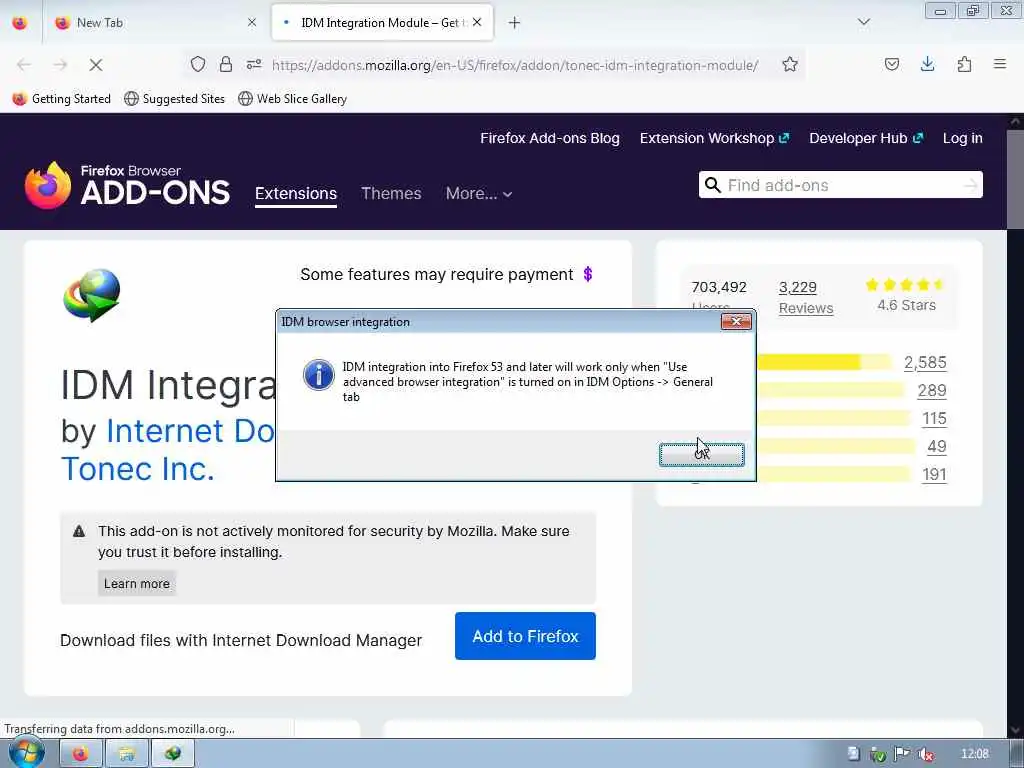
Task: Open the Firefox Add-ons Blog link
Action: click(x=550, y=138)
